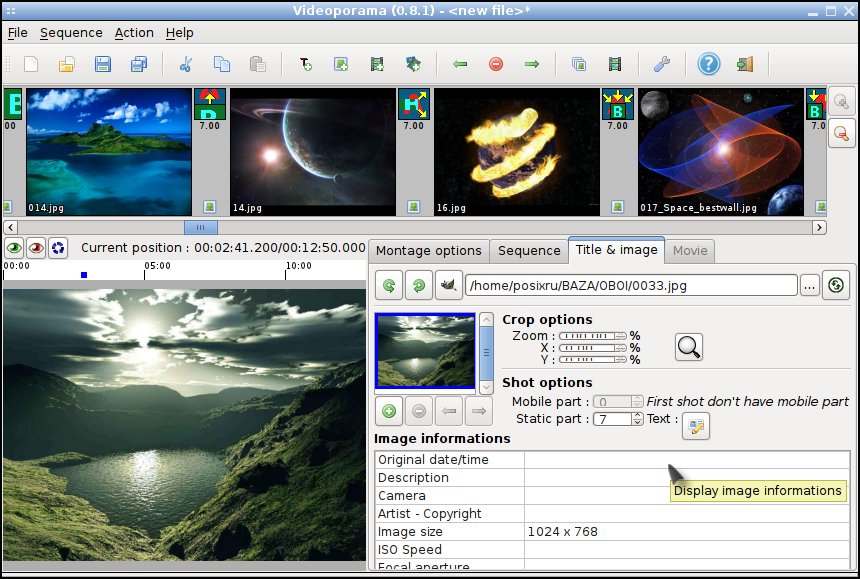Viewport: 860px width, 579px height.
Task: Click the browse '...' button beside the file path
Action: (810, 286)
